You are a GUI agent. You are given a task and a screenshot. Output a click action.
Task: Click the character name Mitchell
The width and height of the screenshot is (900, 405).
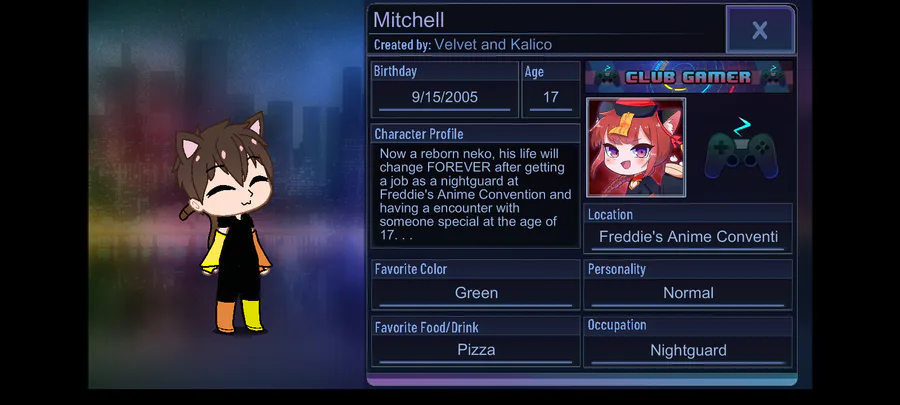[409, 20]
